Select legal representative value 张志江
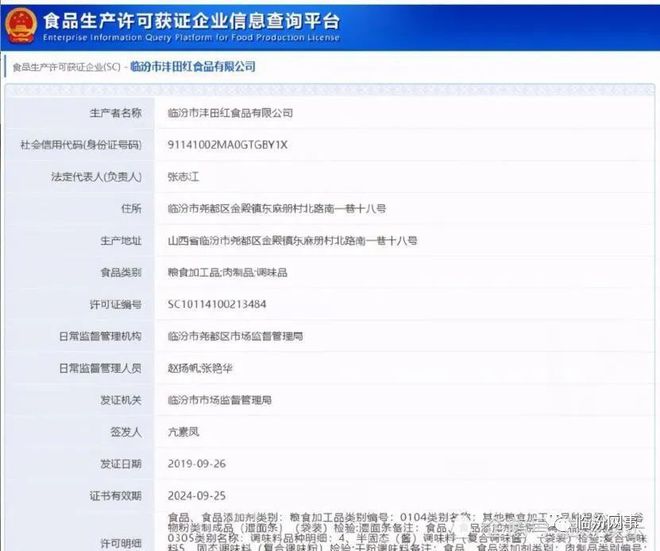 click(183, 177)
